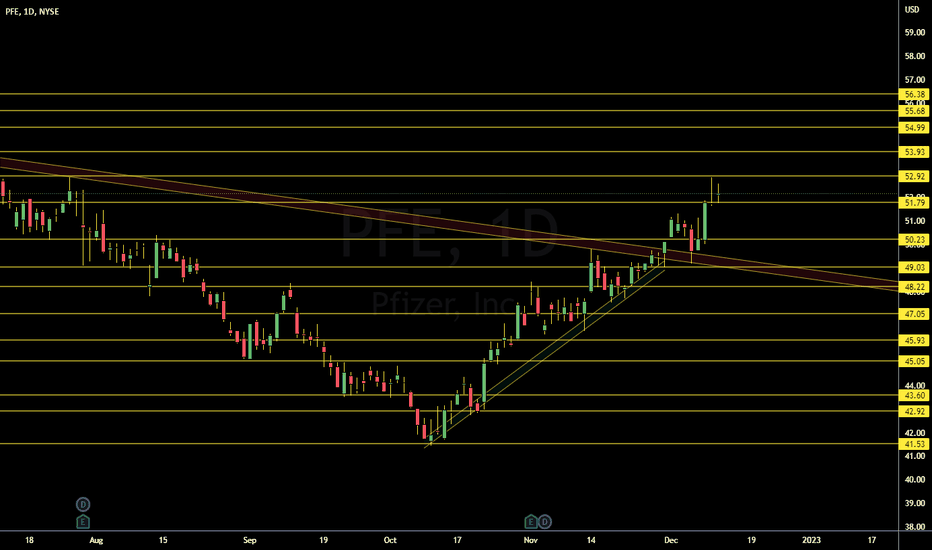Image resolution: width=932 pixels, height=550 pixels.
Task: Click the 39.00 price axis value
Action: pos(914,503)
